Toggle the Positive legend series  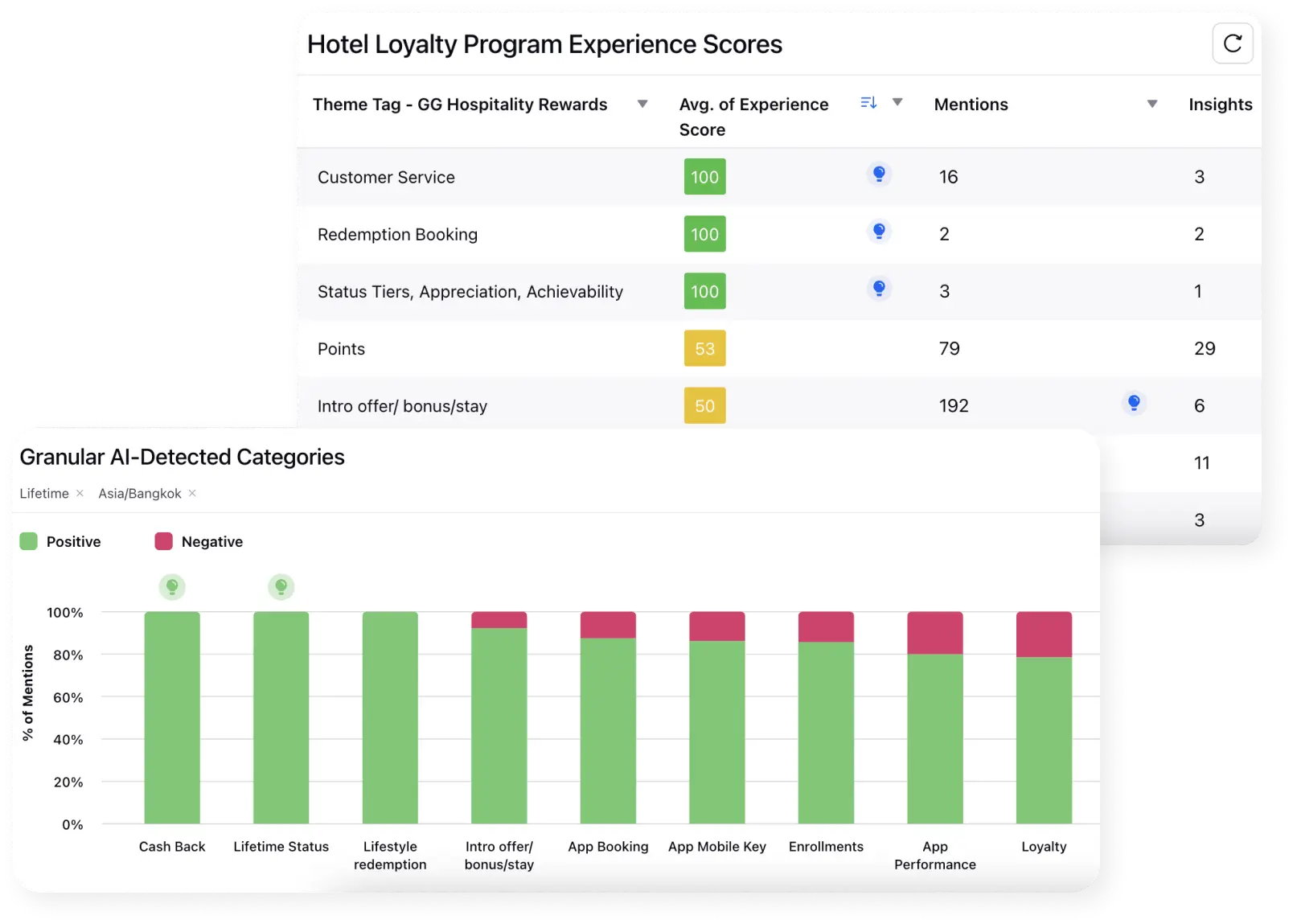point(60,541)
